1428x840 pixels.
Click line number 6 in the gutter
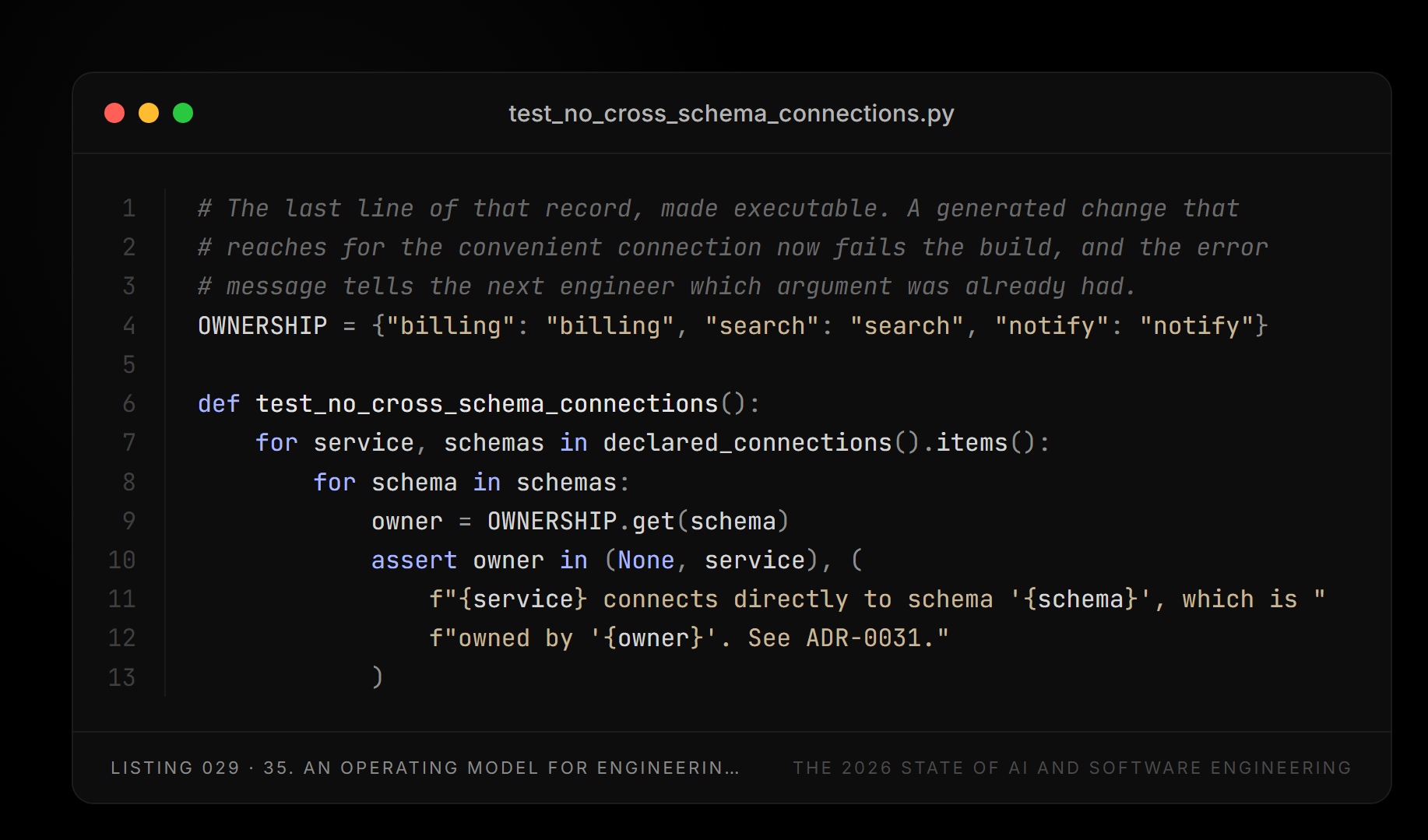click(x=129, y=403)
